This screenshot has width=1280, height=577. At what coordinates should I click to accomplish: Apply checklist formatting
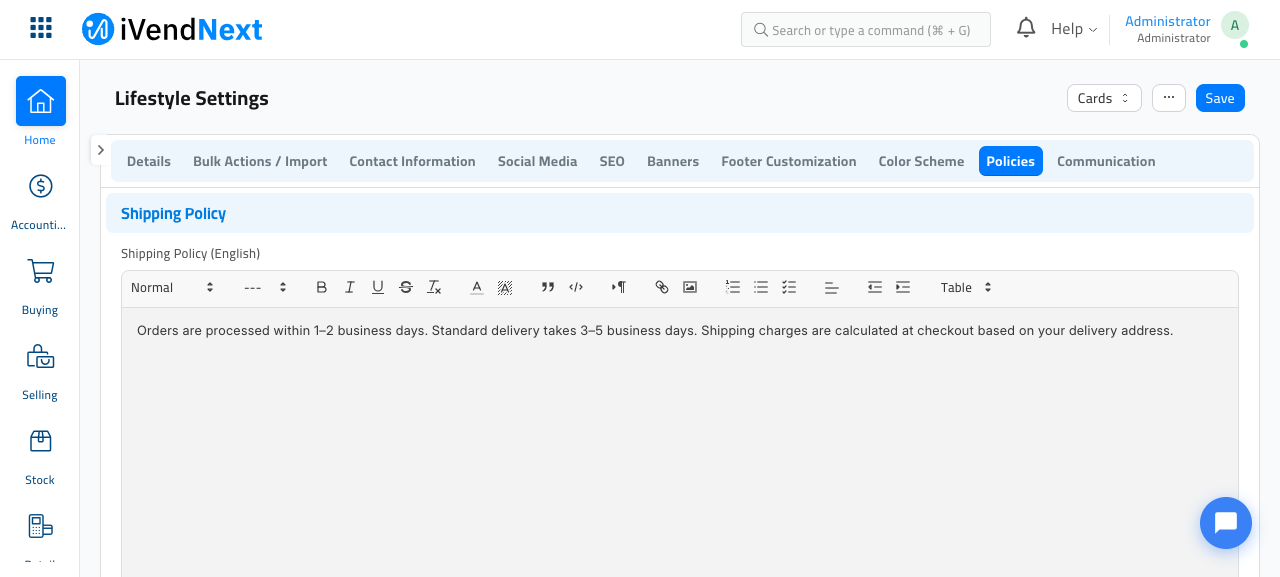[x=789, y=287]
